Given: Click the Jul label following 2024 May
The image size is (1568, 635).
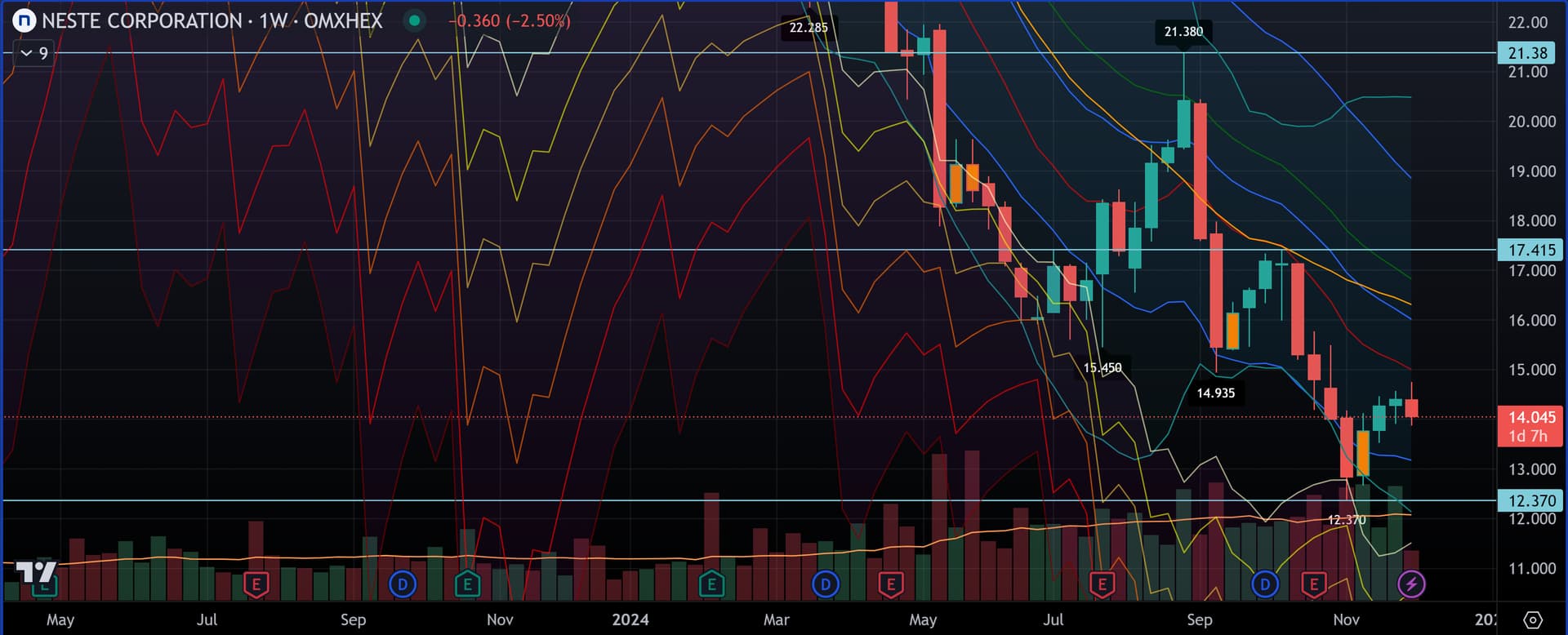Looking at the screenshot, I should [1053, 619].
